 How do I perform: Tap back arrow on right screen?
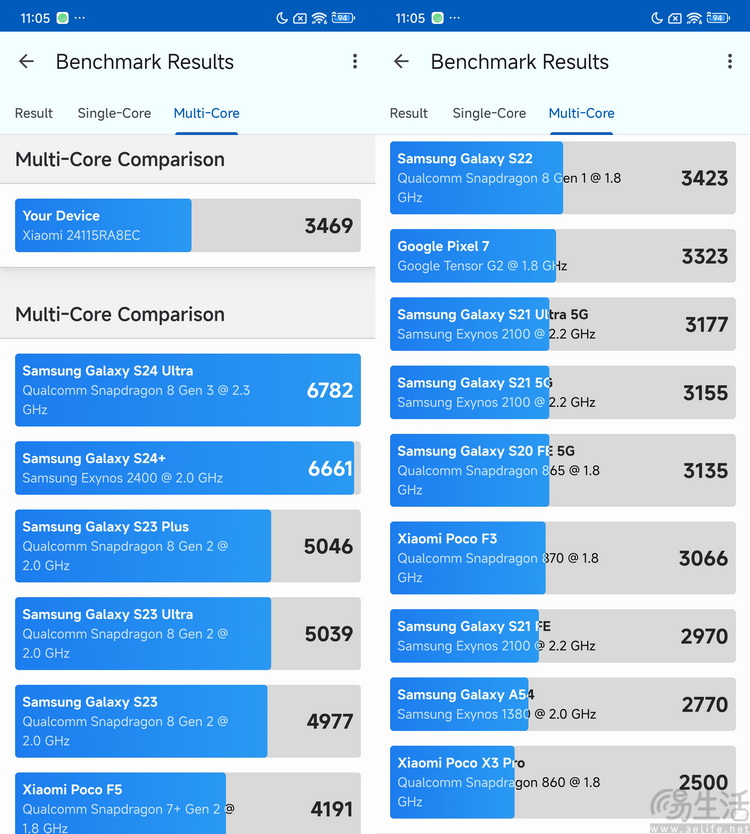[x=401, y=62]
